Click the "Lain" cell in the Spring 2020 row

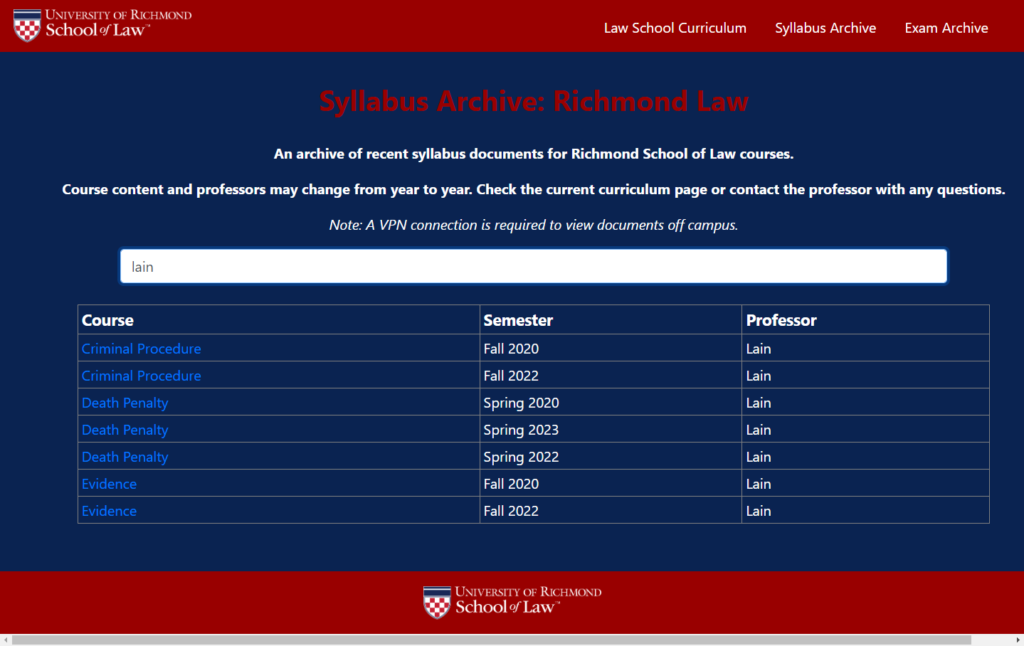click(865, 403)
